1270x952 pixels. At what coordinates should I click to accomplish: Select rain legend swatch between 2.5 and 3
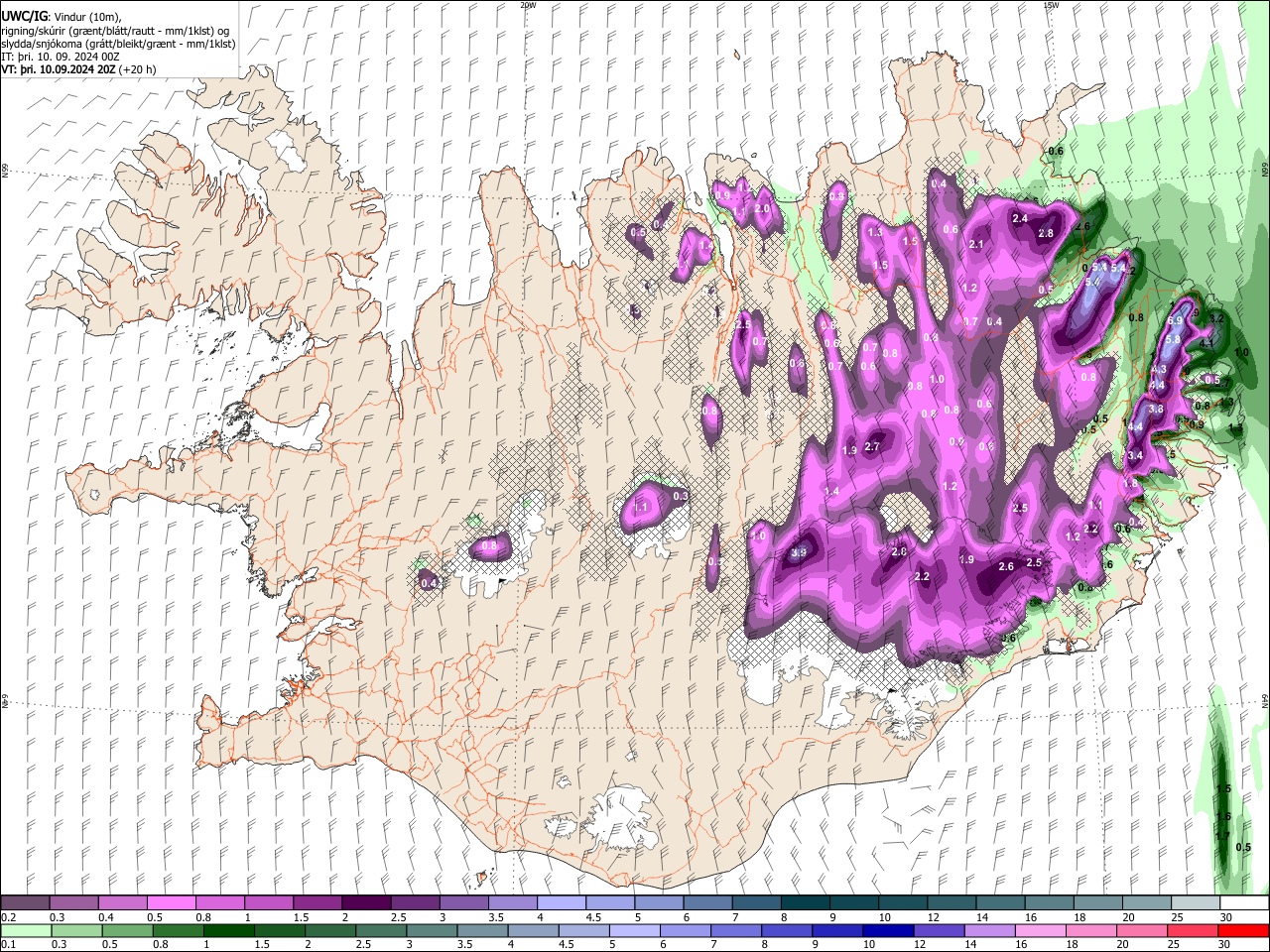click(379, 930)
